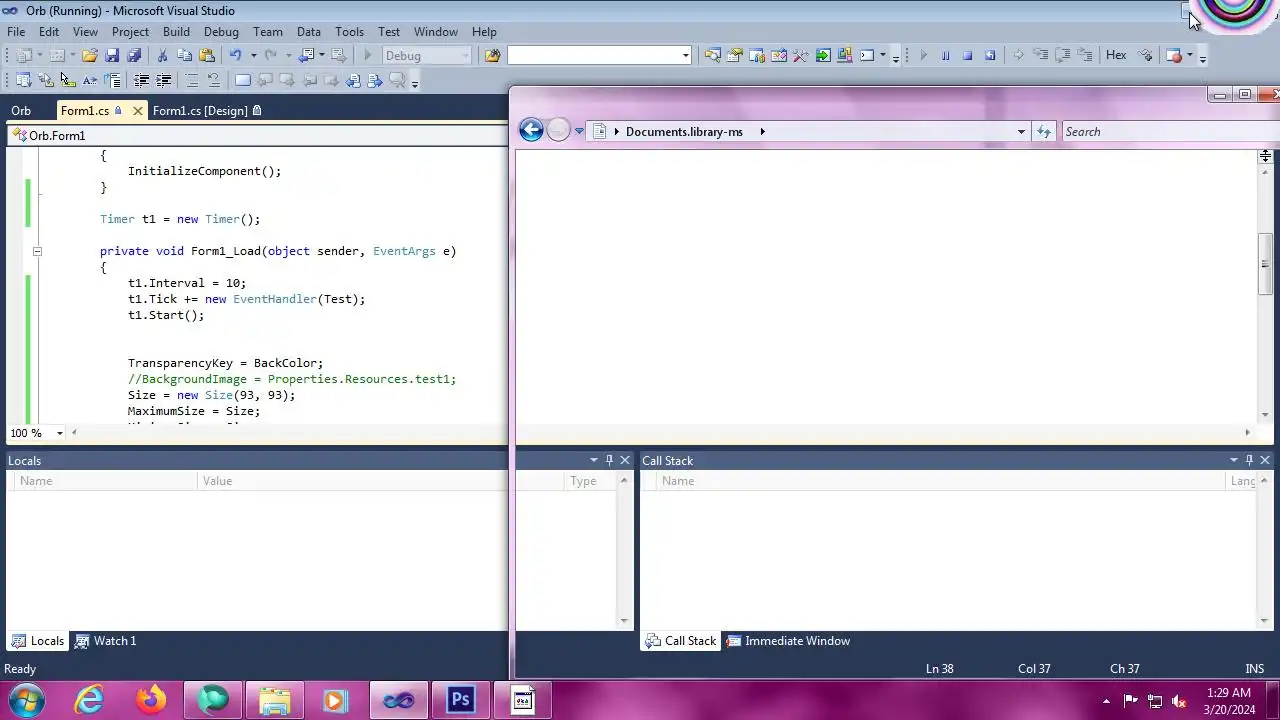Open the Toolbox wrench icon
This screenshot has width=1280, height=720.
coord(800,56)
